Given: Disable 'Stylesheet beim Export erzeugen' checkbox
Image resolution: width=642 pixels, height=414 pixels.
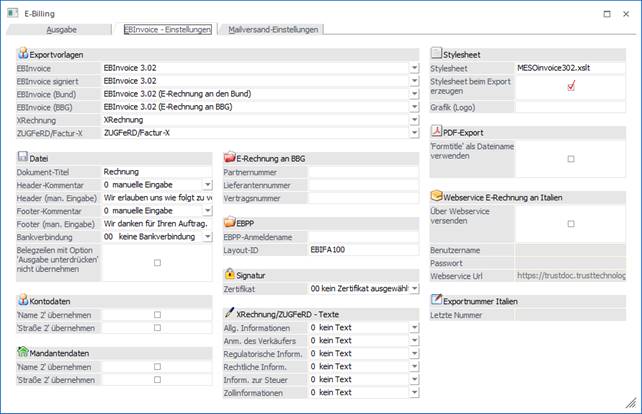Looking at the screenshot, I should coord(571,86).
